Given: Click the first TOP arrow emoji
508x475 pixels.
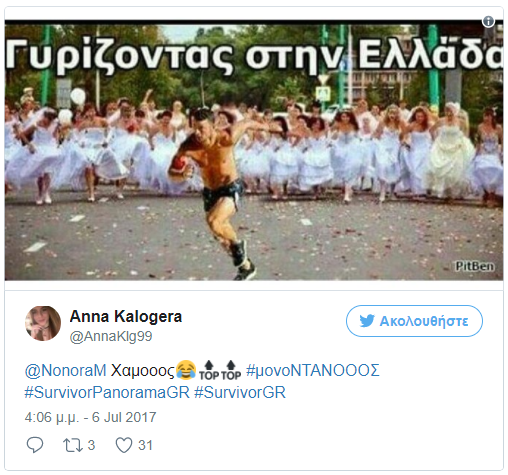Looking at the screenshot, I should (x=209, y=370).
